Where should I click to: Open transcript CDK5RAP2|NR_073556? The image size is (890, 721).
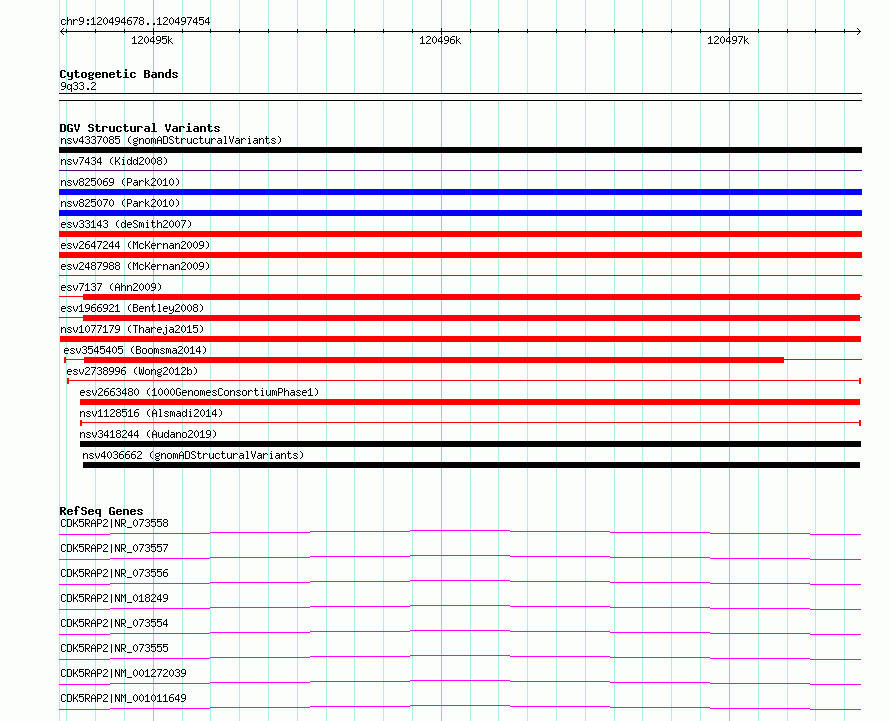click(114, 573)
